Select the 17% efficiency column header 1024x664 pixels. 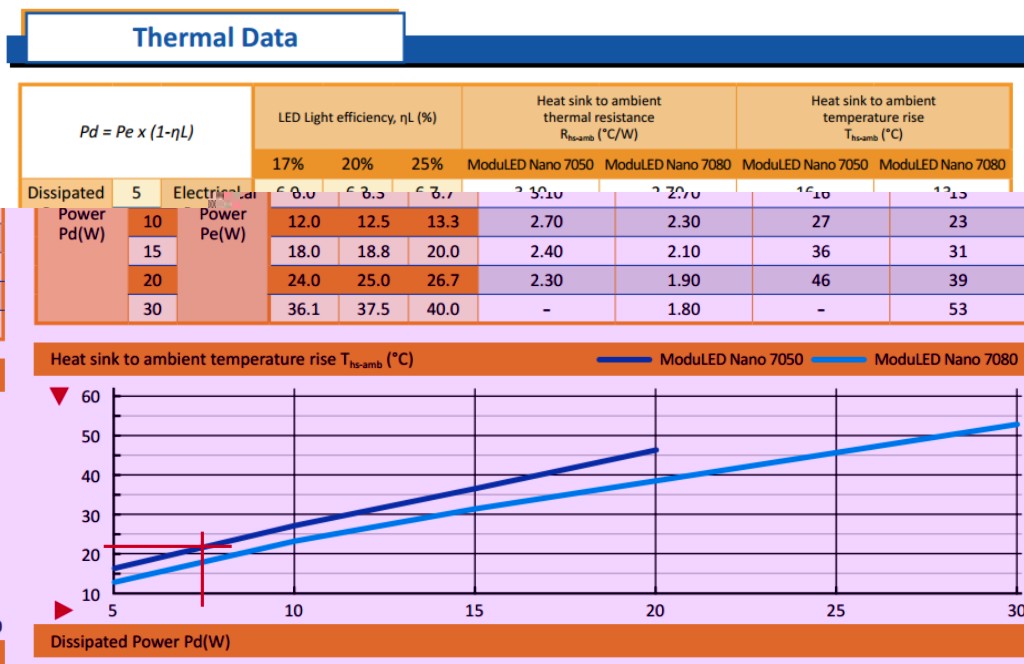point(288,164)
